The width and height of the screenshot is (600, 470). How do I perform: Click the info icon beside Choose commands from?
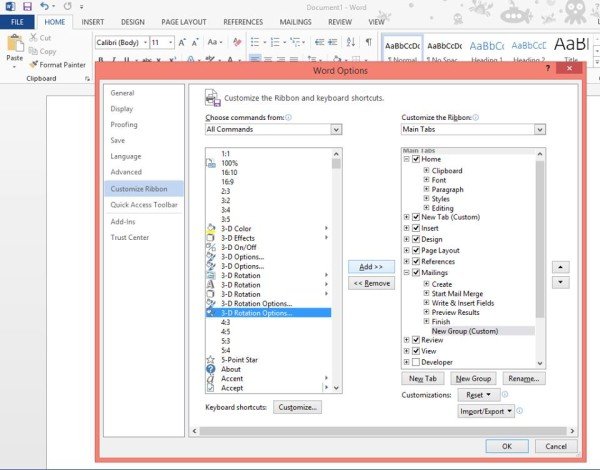[x=288, y=118]
